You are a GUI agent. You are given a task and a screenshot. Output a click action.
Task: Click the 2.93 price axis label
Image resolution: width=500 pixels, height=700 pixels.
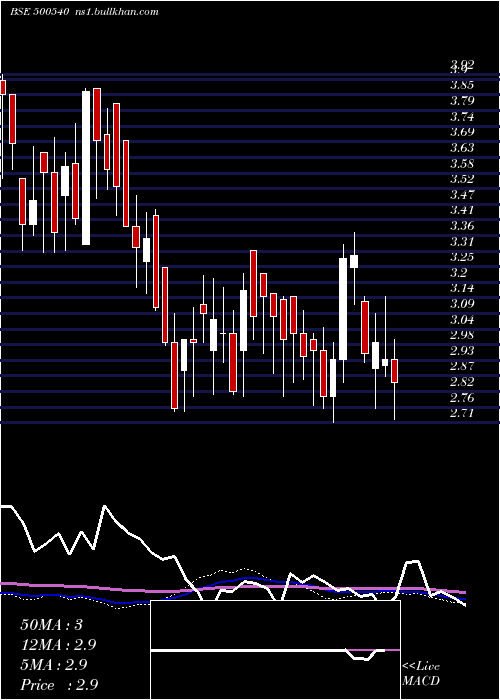tap(462, 351)
